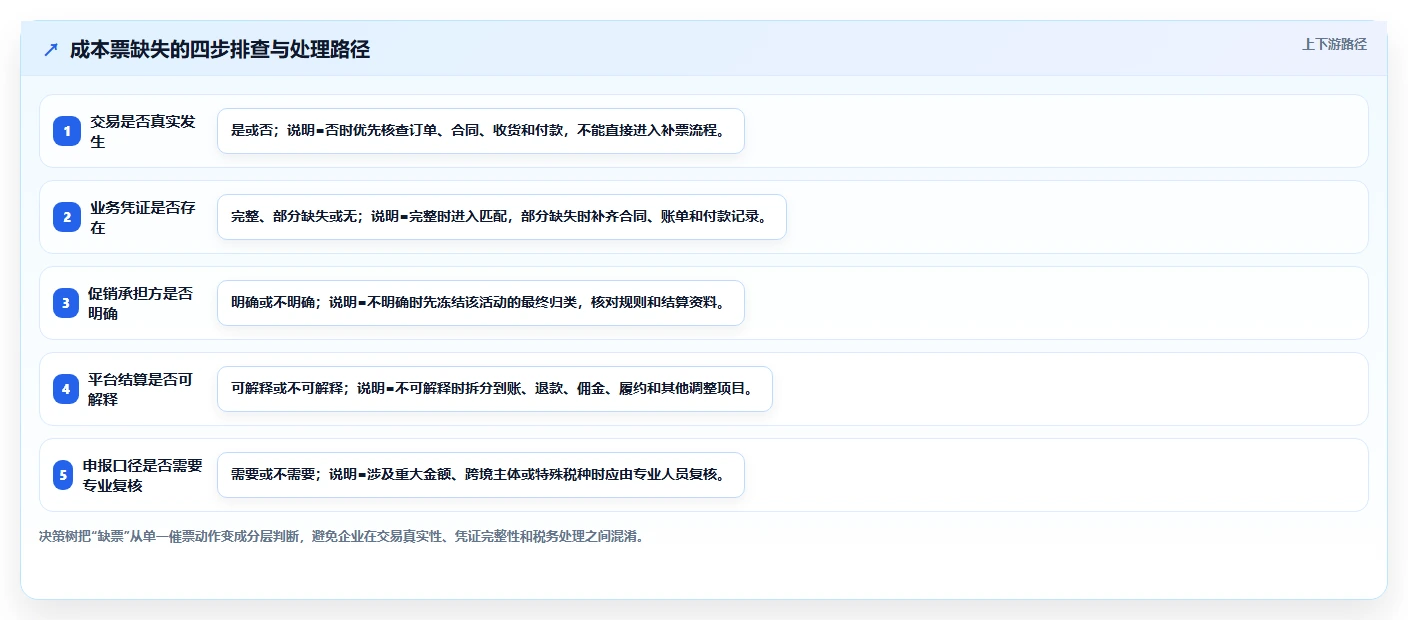Open the 需要或不需要 description box
The width and height of the screenshot is (1408, 620).
click(481, 475)
